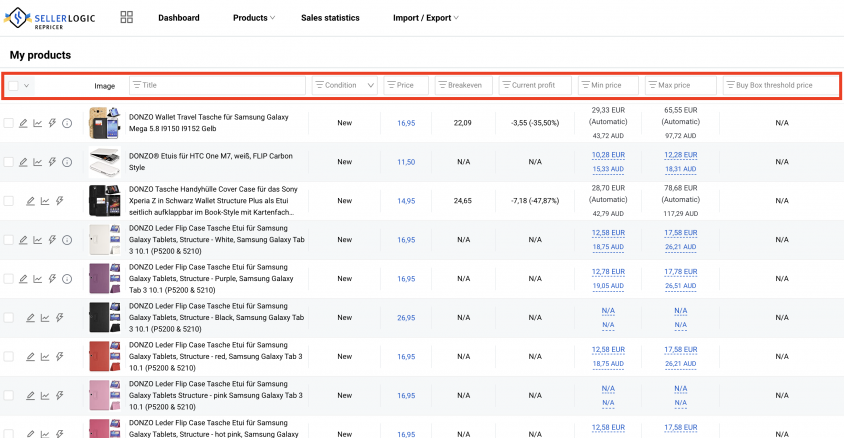Viewport: 844px width, 438px height.
Task: Click lightning icon in Sony Xperia Z row
Action: pos(60,201)
